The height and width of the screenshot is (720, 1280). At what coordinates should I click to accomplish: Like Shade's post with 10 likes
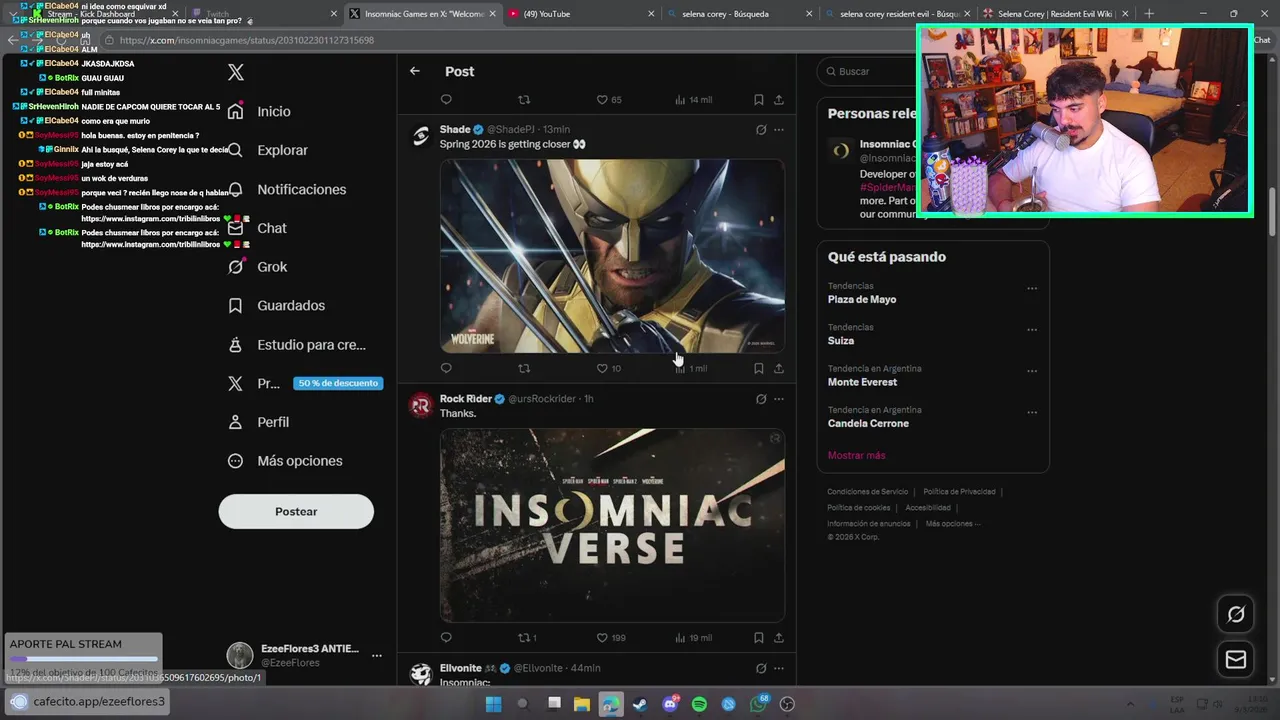coord(609,368)
